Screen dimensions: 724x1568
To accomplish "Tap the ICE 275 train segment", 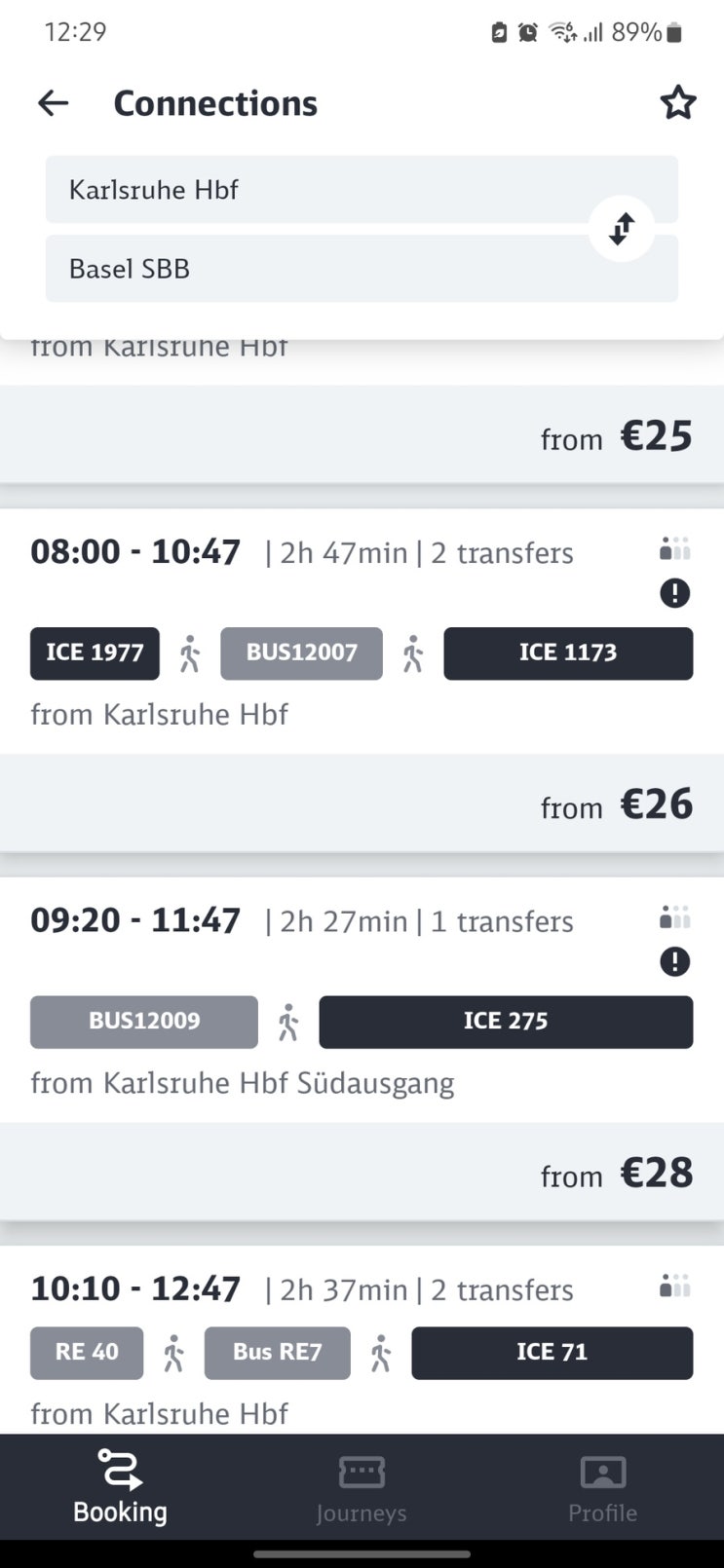I will [x=506, y=1022].
